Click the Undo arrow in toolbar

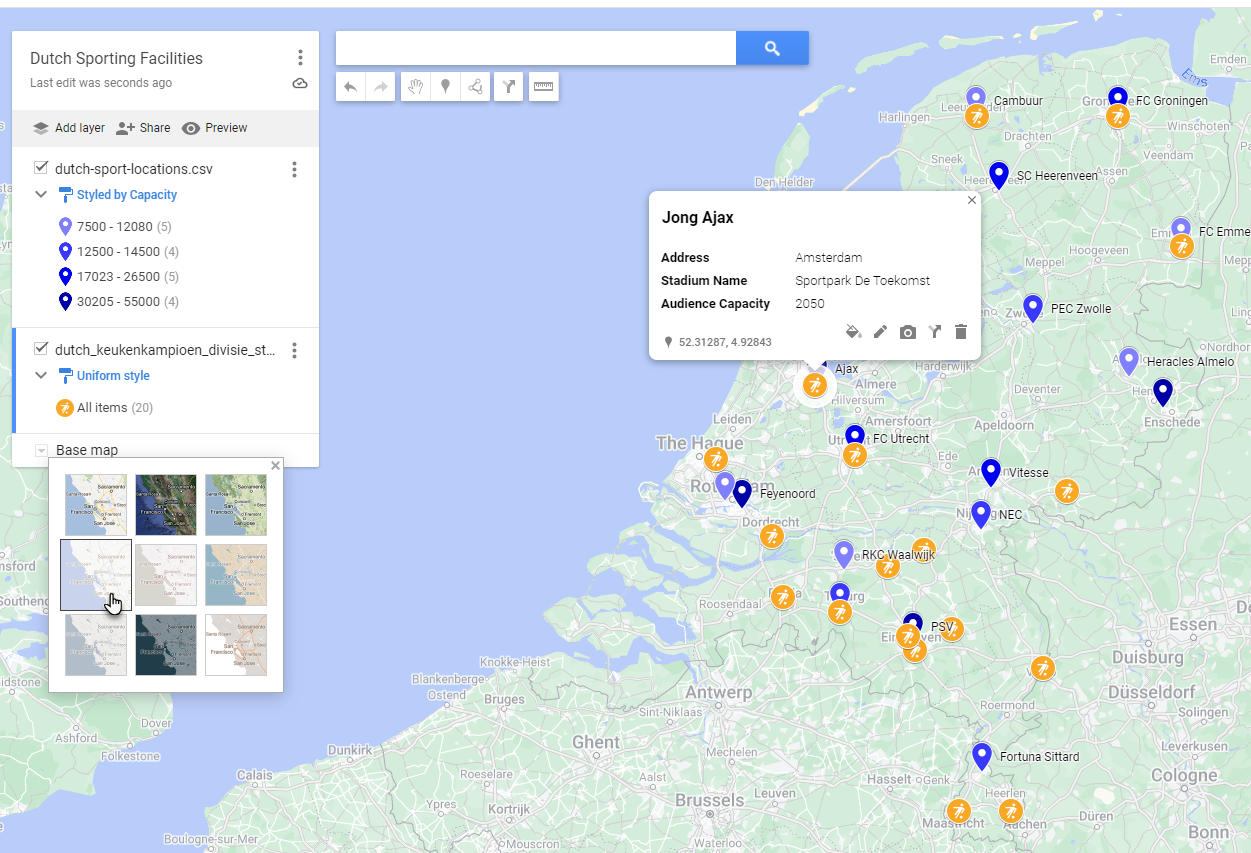351,87
